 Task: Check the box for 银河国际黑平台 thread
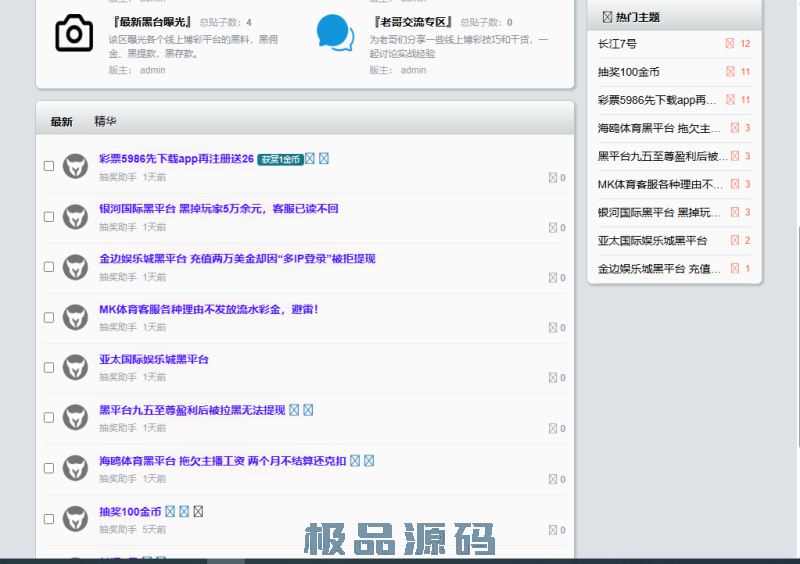pyautogui.click(x=49, y=217)
